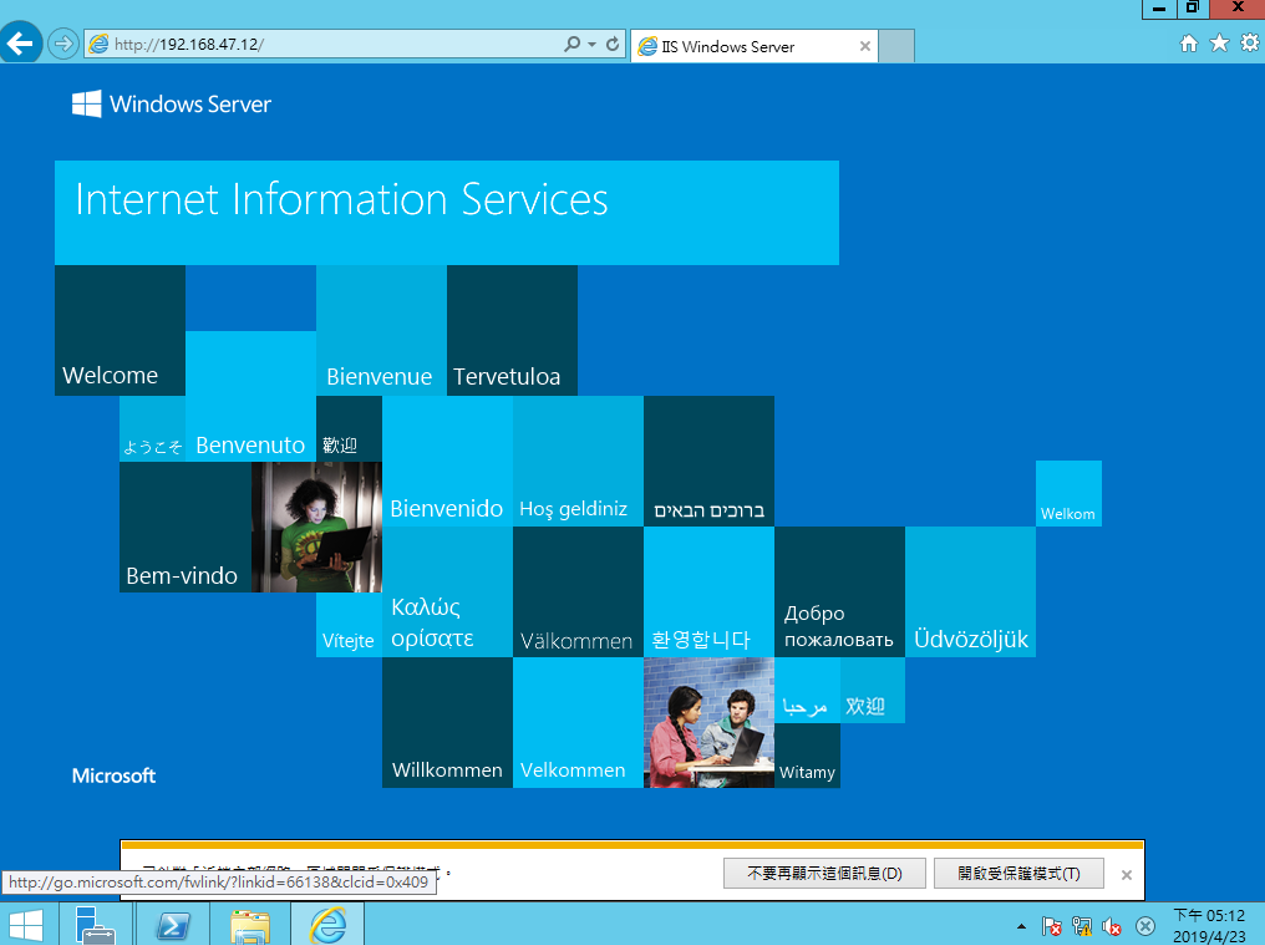Open Server Manager from the taskbar
The height and width of the screenshot is (945, 1265).
coord(96,924)
